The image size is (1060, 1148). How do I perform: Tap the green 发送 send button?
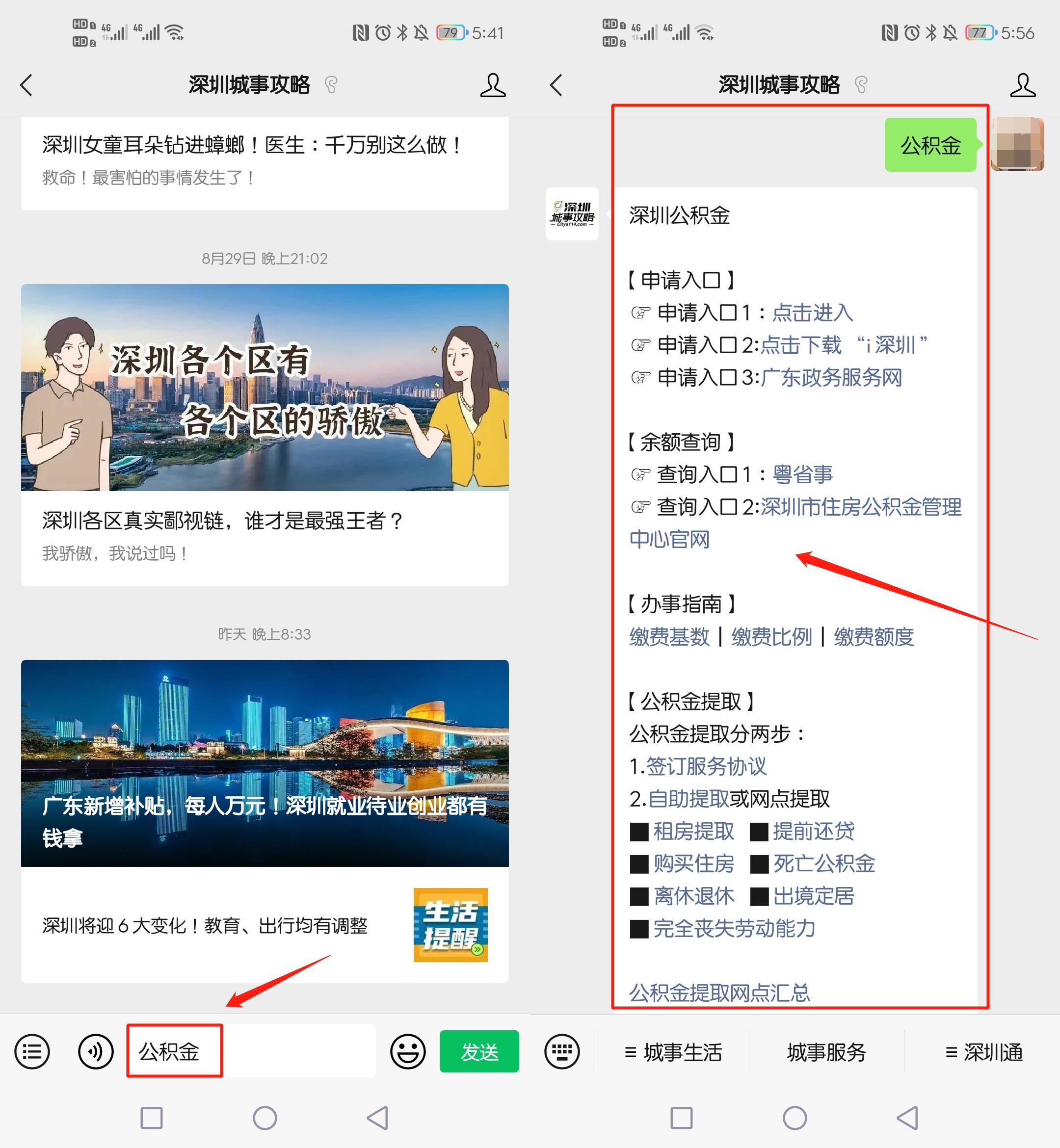click(x=479, y=1052)
